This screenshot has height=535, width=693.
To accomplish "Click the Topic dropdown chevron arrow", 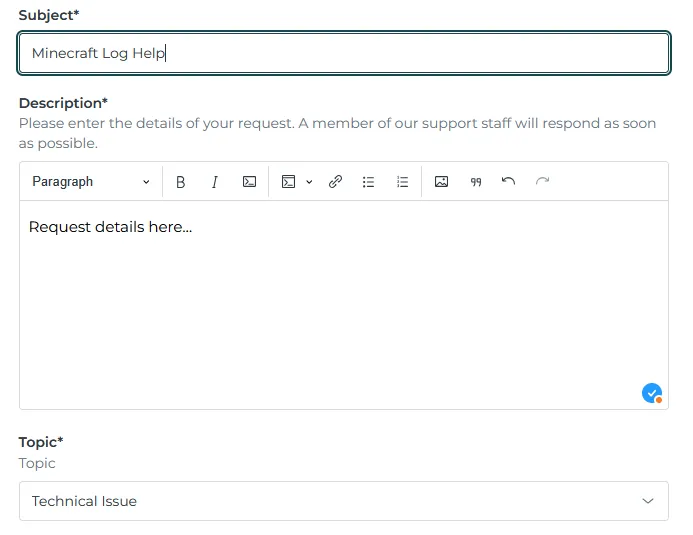I will tap(648, 501).
